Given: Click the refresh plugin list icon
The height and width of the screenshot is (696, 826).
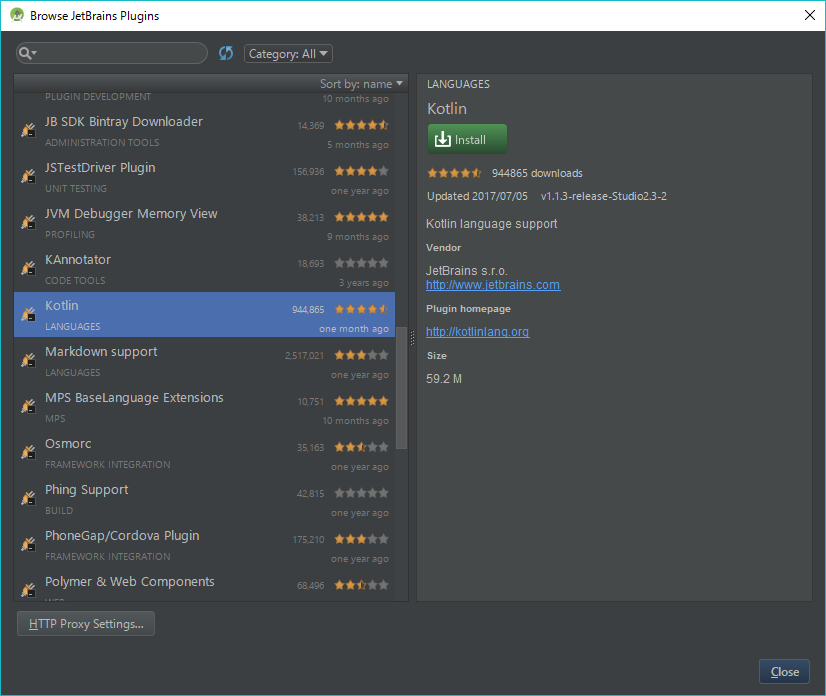Looking at the screenshot, I should [226, 53].
